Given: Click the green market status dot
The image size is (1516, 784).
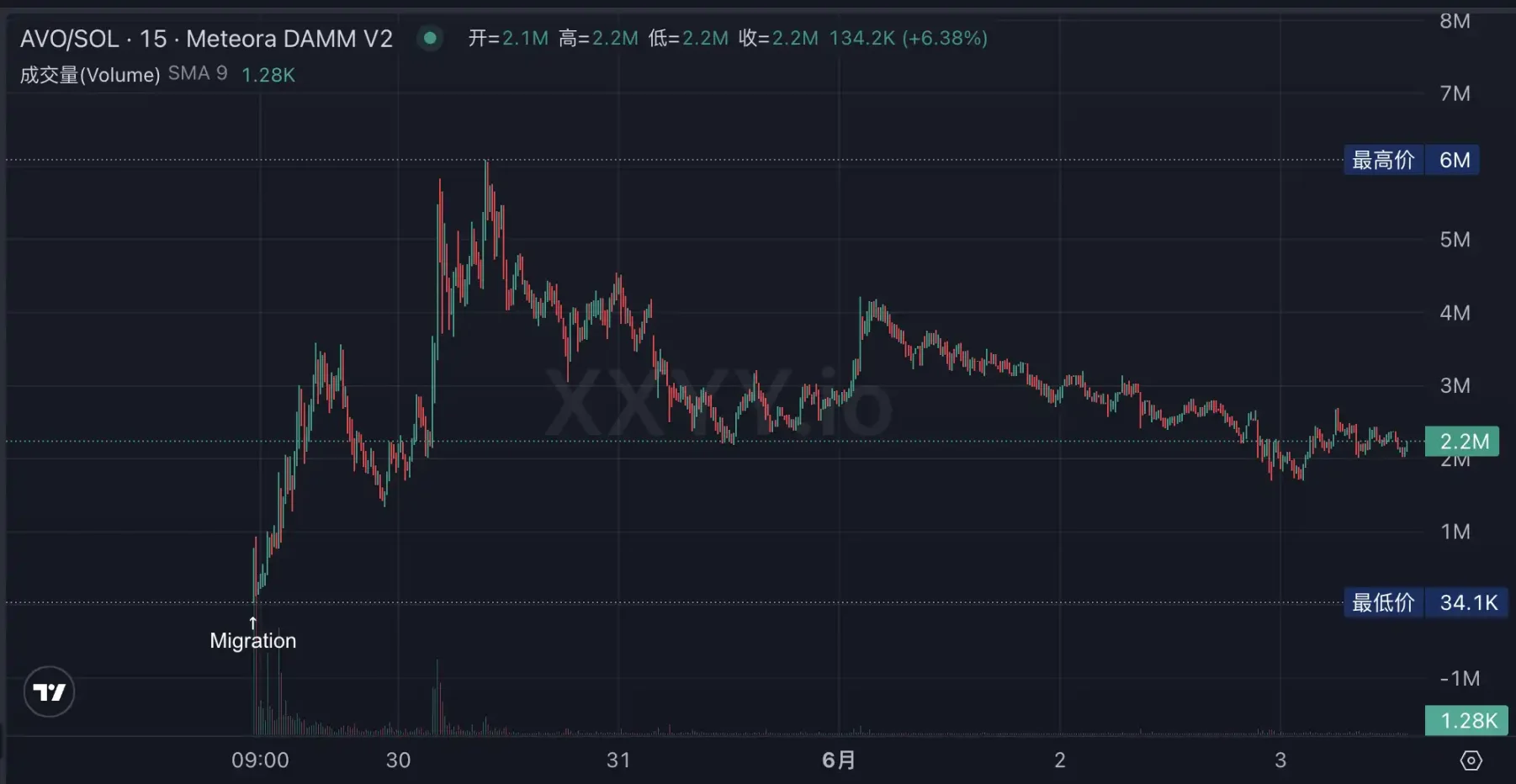Looking at the screenshot, I should [430, 38].
